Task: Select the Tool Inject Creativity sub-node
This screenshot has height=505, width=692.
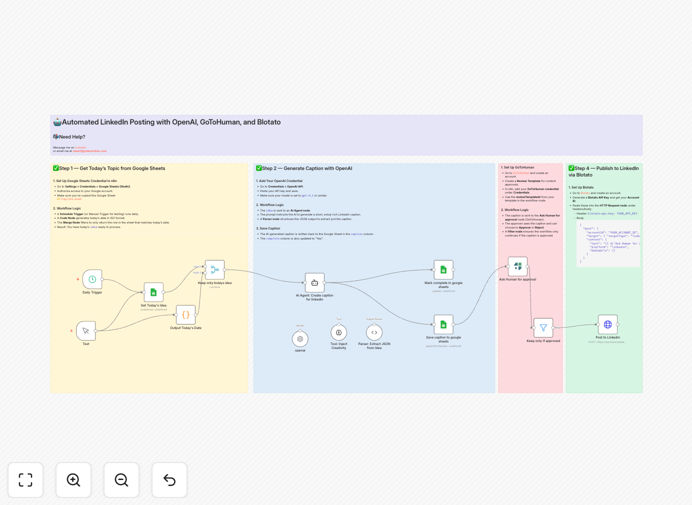Action: tap(339, 333)
